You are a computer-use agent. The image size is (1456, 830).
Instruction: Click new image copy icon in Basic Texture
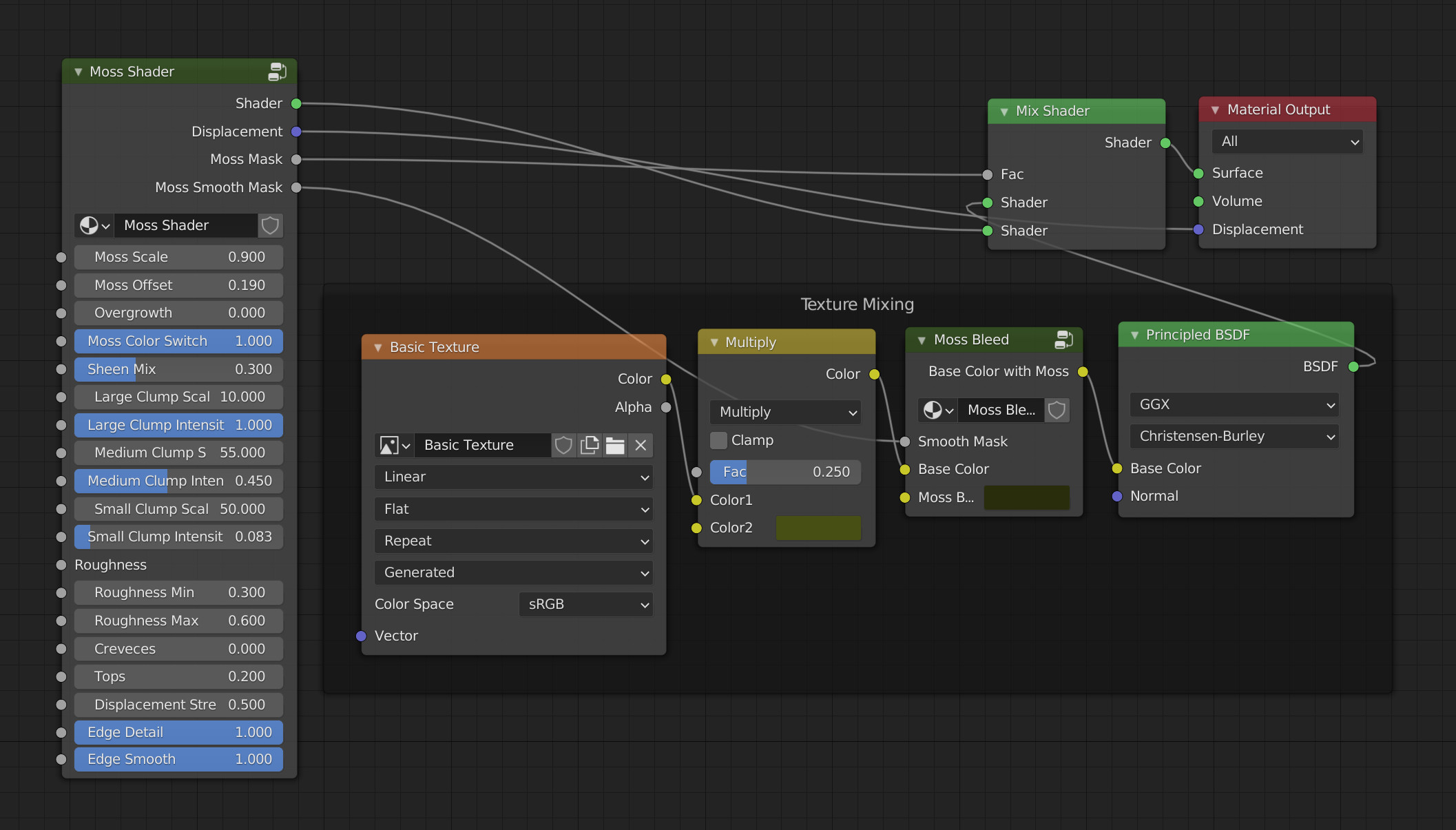click(590, 445)
